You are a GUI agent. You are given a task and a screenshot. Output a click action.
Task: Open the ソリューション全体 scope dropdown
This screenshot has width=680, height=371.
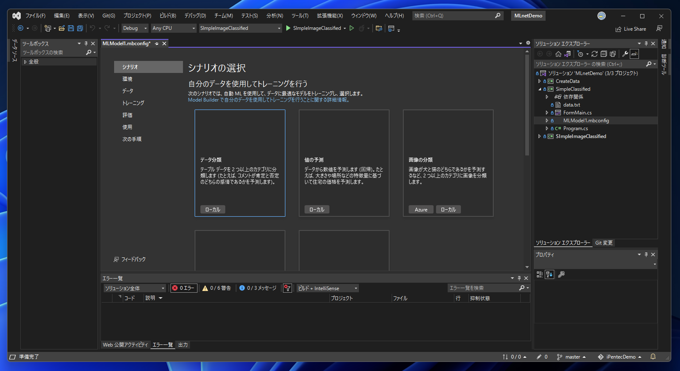pos(134,288)
